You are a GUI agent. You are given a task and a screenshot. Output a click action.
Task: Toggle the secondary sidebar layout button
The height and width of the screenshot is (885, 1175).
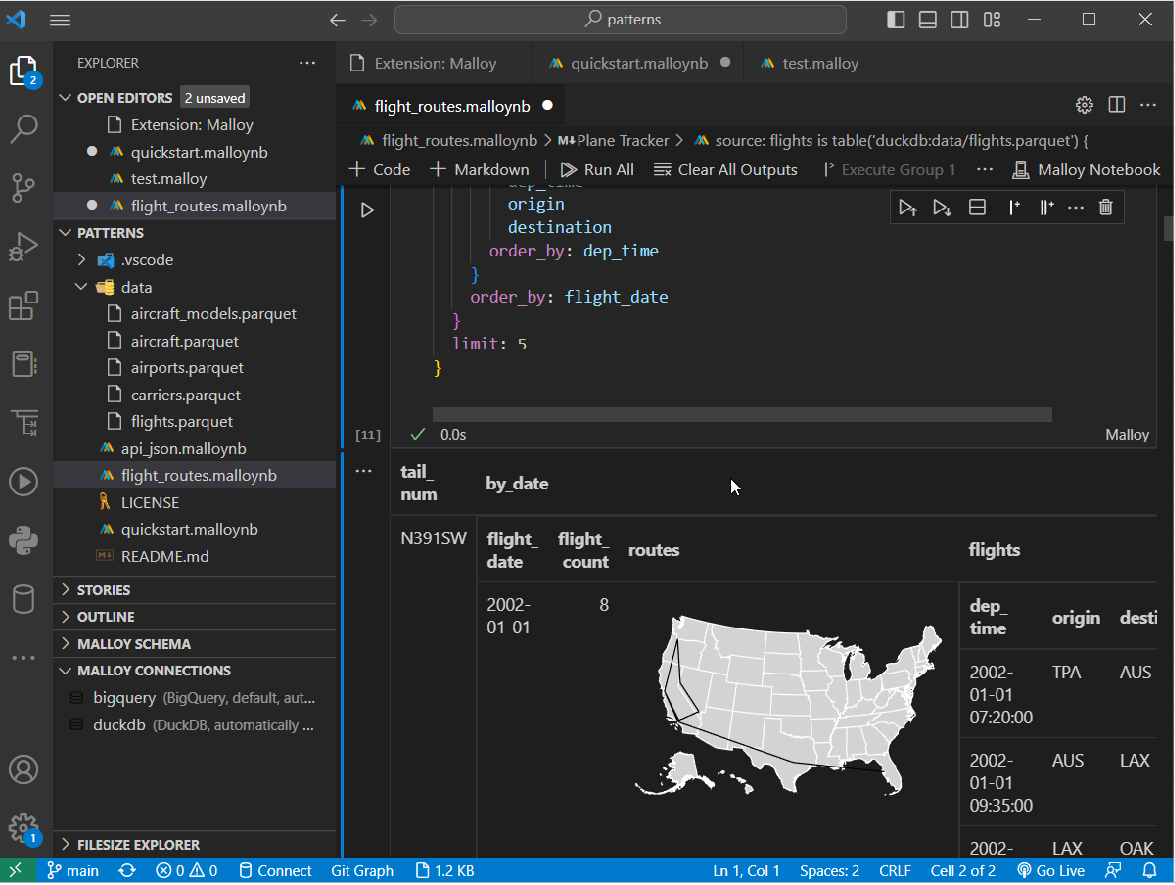pyautogui.click(x=959, y=19)
